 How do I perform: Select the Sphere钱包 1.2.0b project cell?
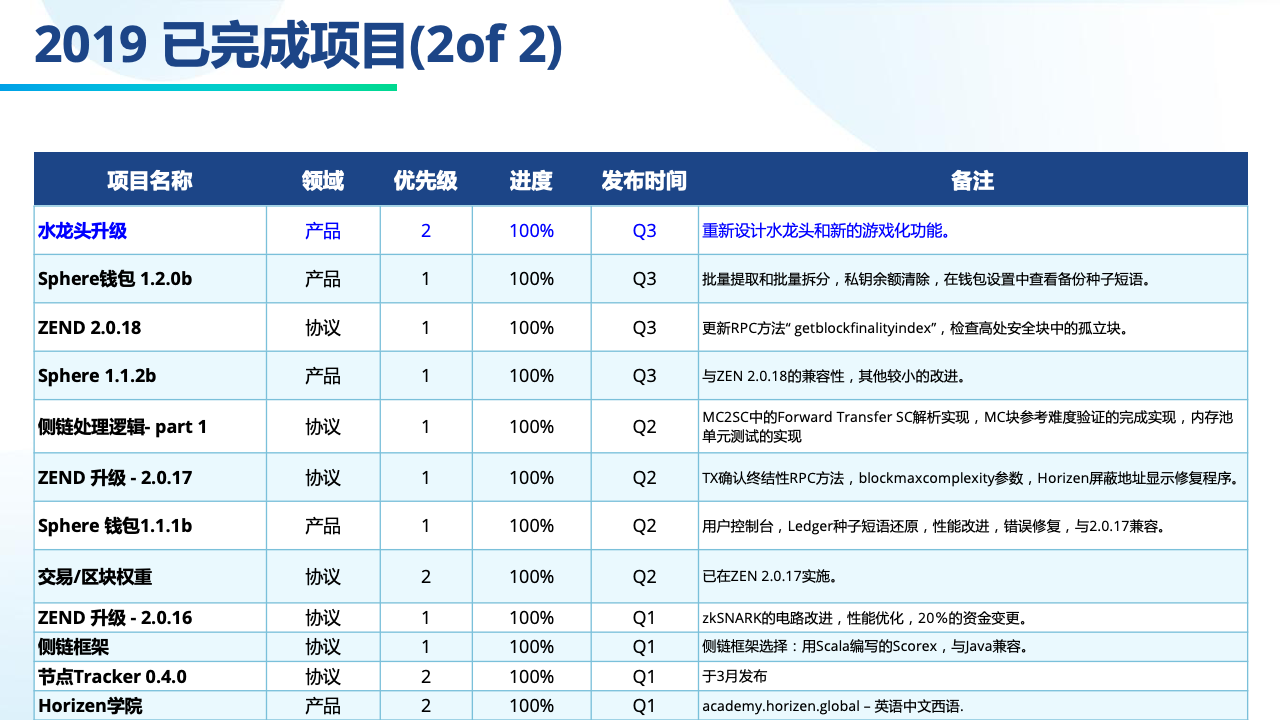[115, 279]
